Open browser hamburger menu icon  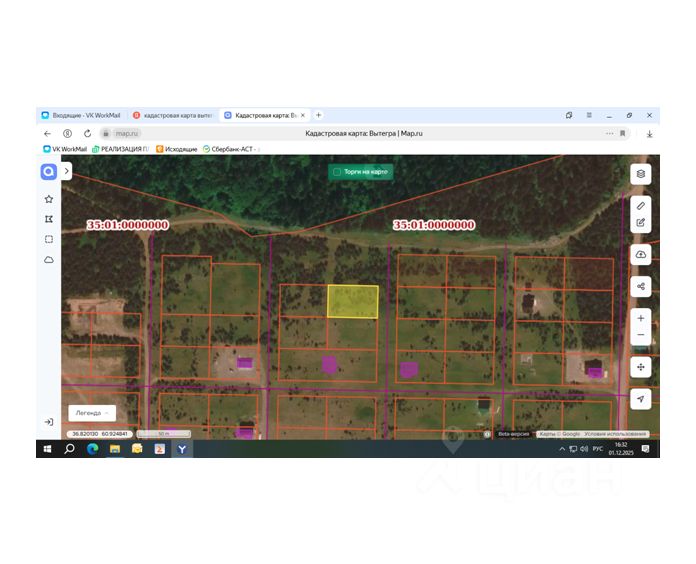(x=589, y=115)
